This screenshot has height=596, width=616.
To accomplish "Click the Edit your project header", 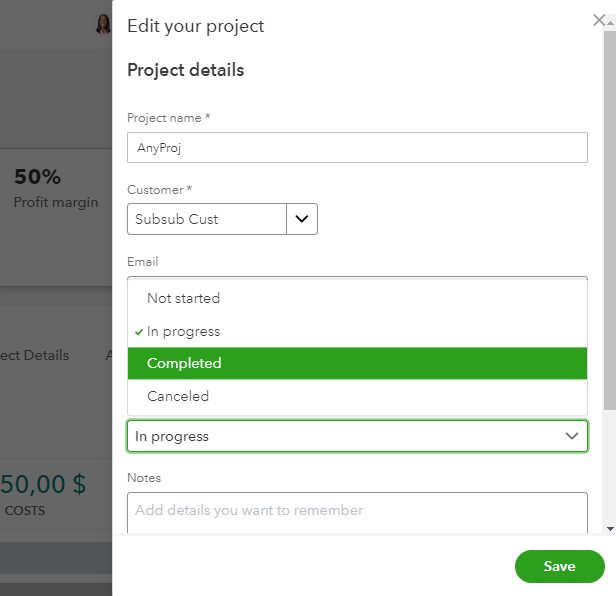I will (196, 26).
